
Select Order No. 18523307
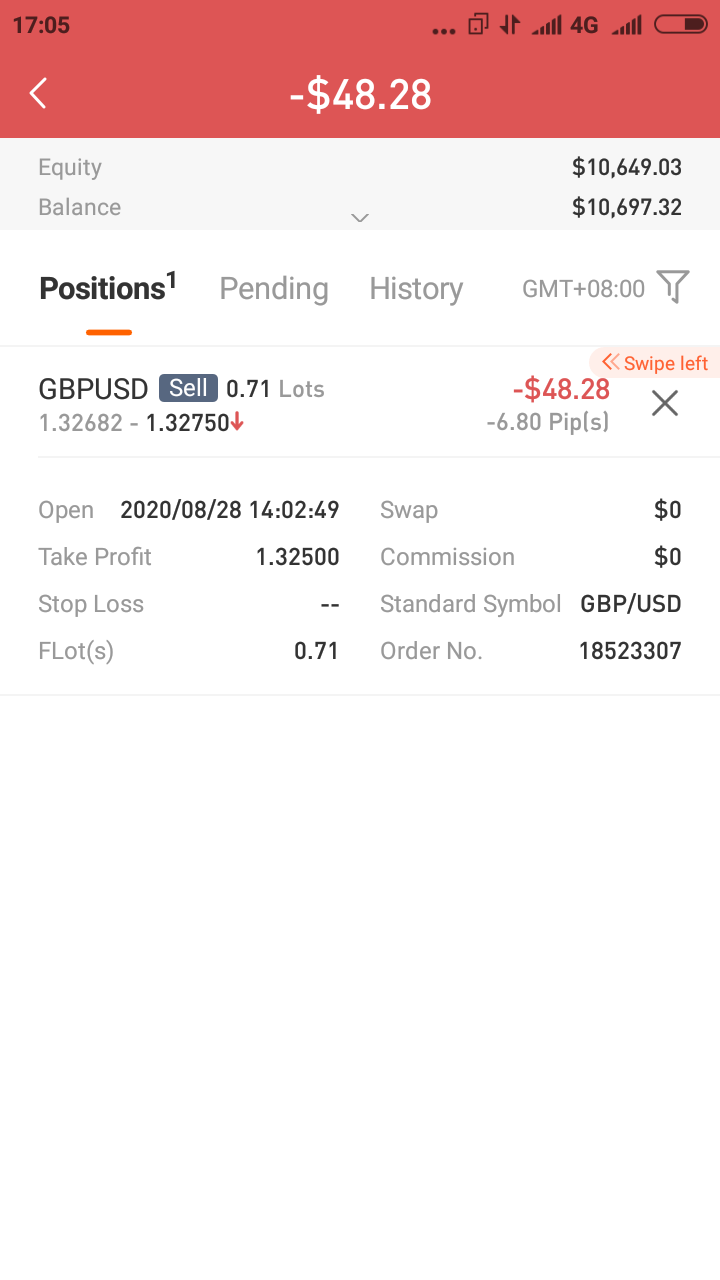(630, 651)
